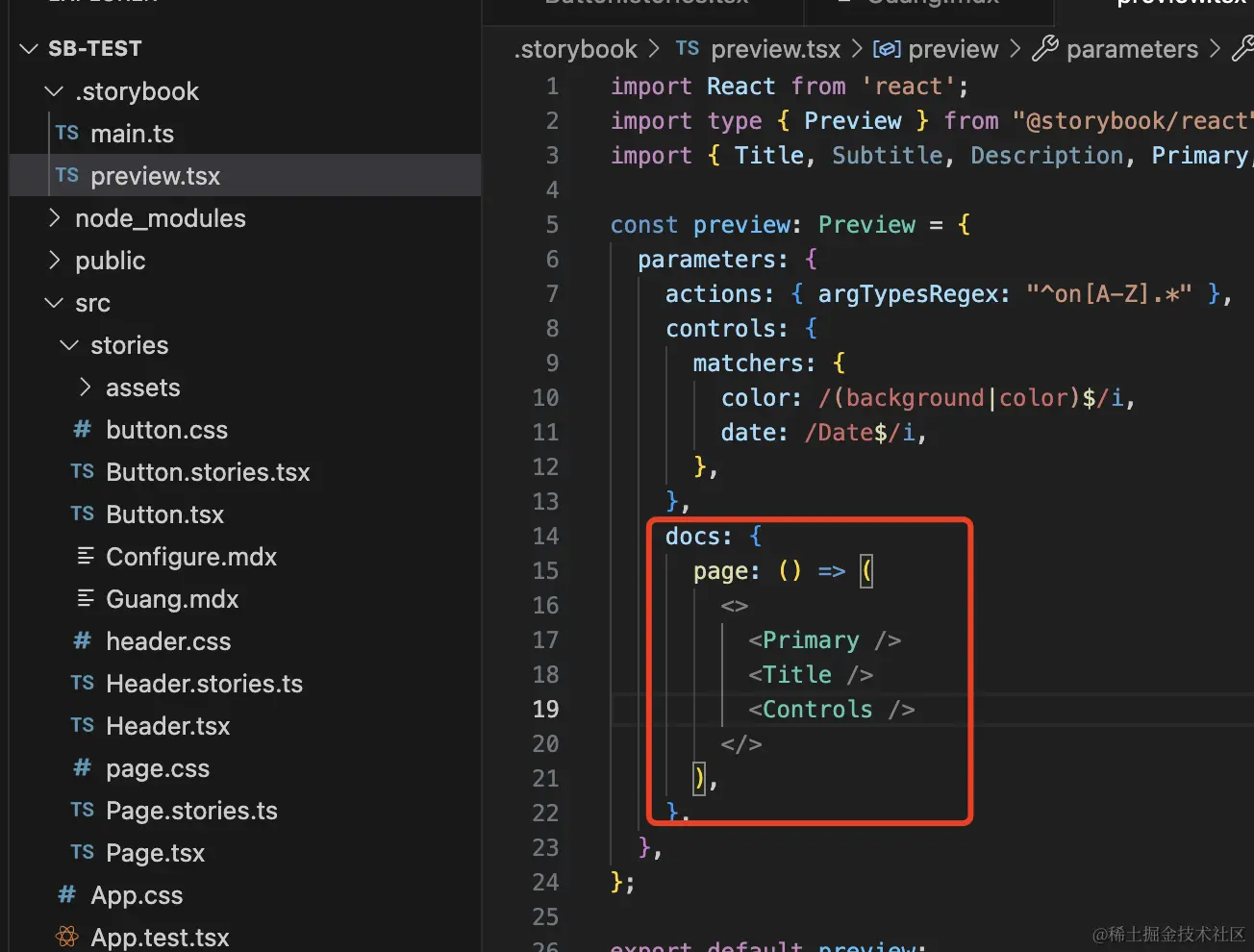
Task: Click the TS icon beside Page.stories.ts
Action: click(x=83, y=811)
